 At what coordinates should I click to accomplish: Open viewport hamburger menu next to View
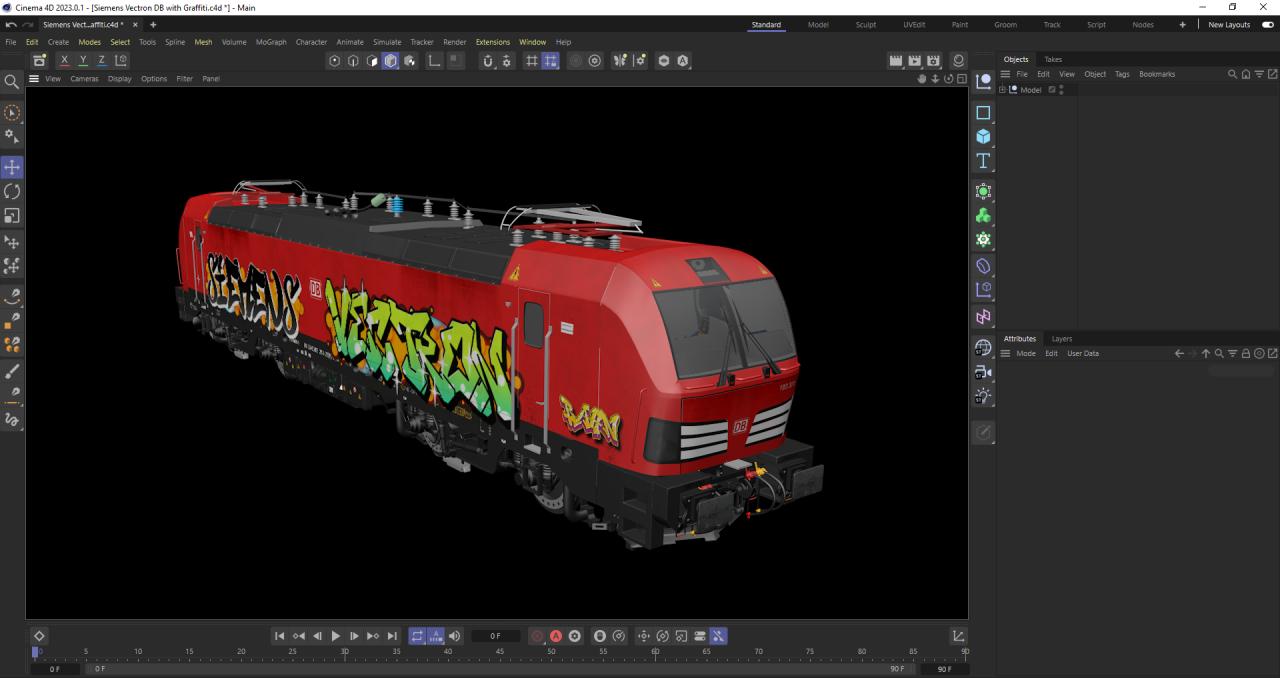(34, 79)
